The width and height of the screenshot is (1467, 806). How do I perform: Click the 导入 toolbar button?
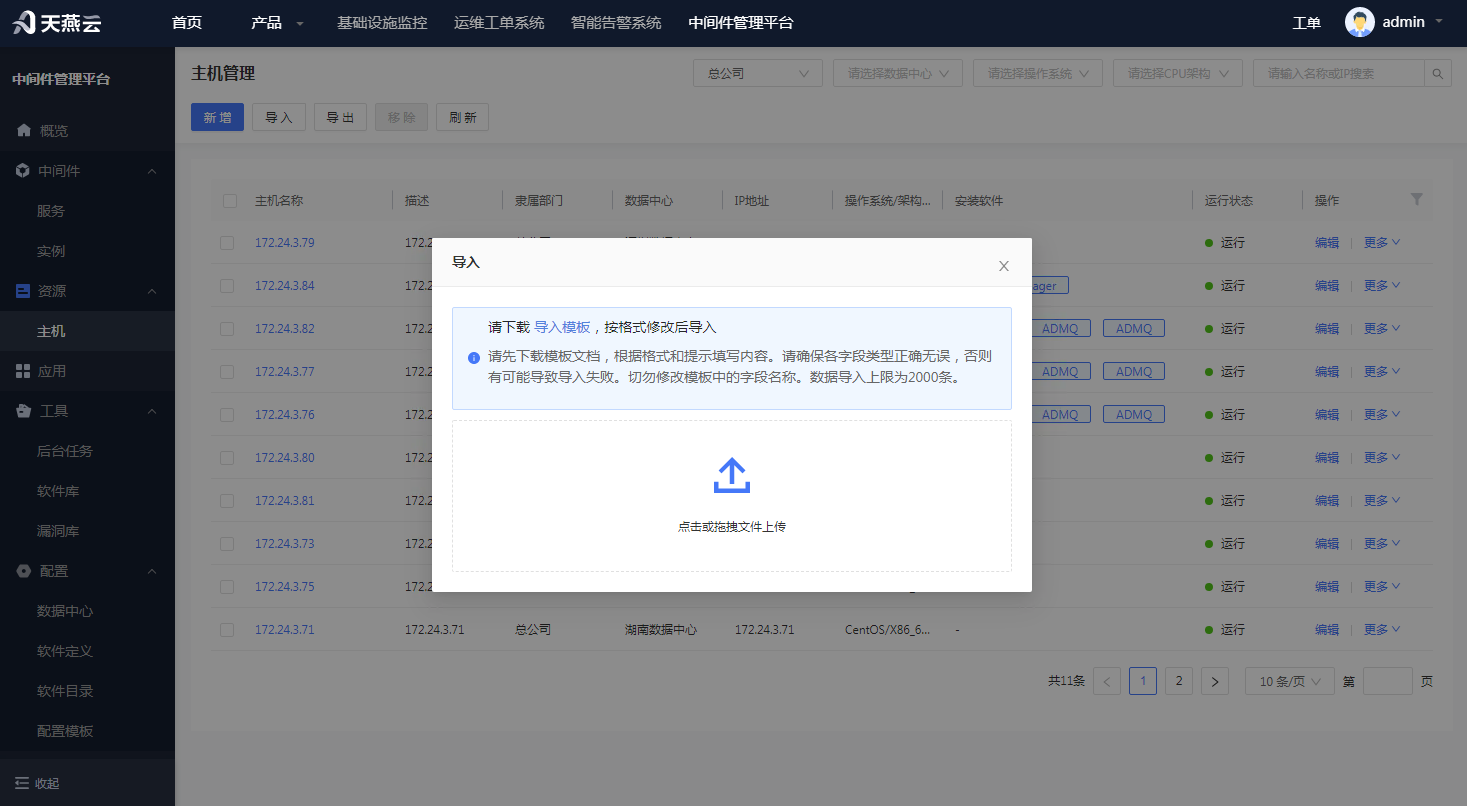click(x=279, y=117)
